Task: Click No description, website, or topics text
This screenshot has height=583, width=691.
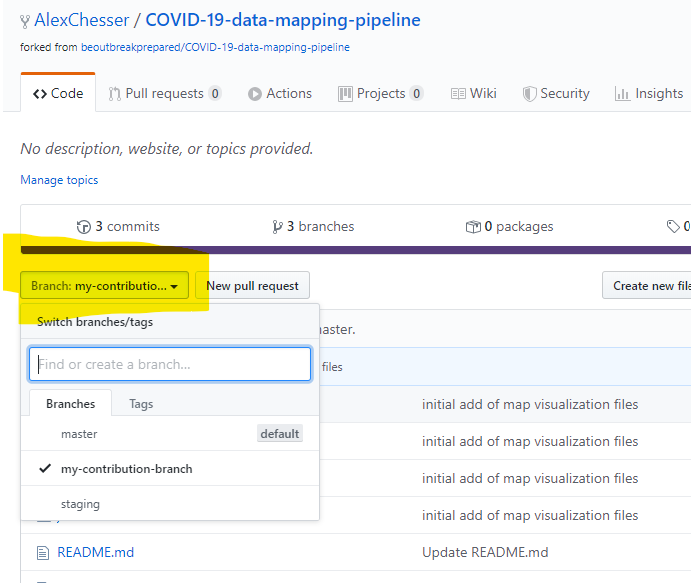Action: (167, 149)
